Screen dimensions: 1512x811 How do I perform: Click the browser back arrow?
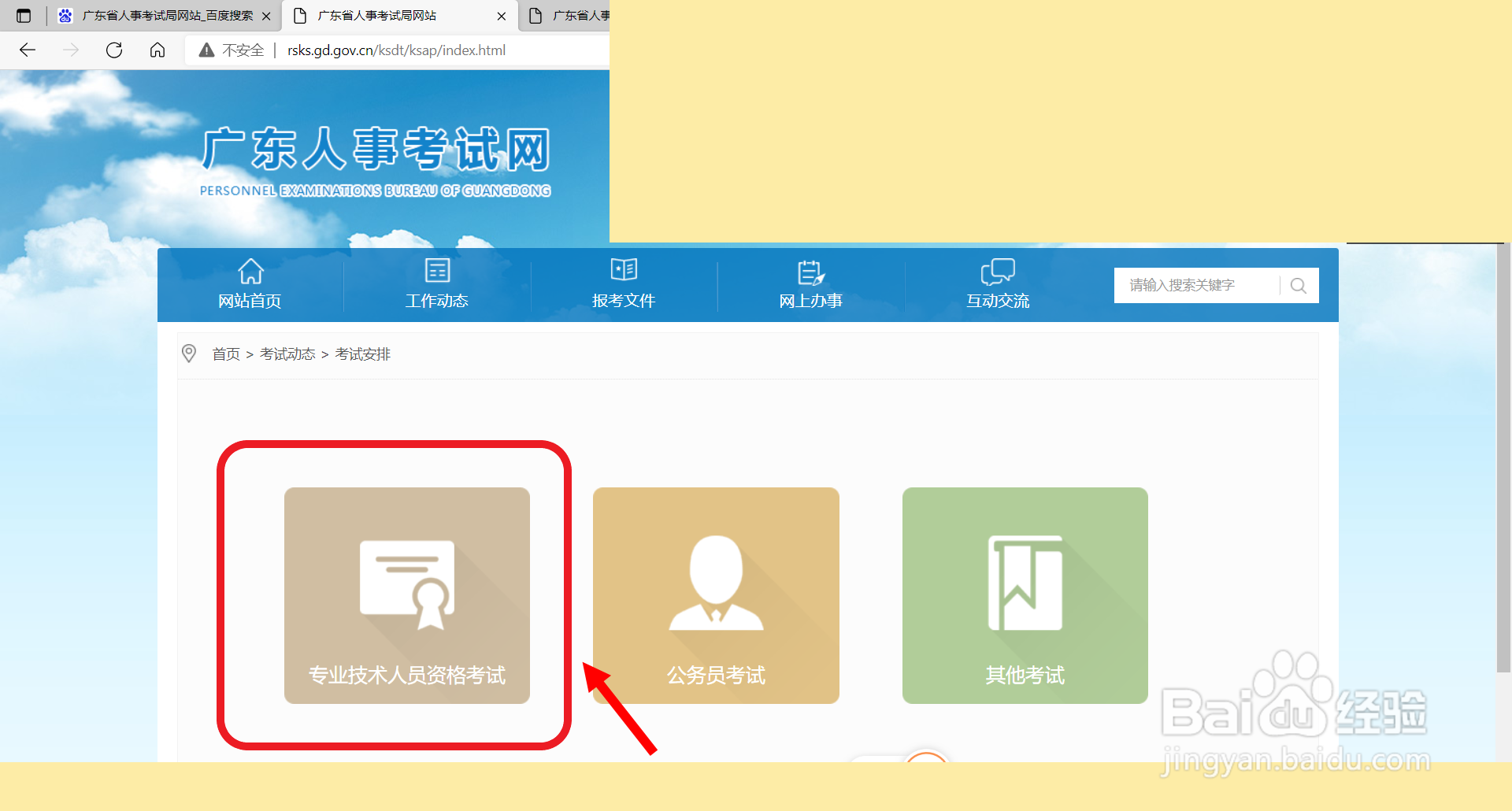pyautogui.click(x=28, y=50)
